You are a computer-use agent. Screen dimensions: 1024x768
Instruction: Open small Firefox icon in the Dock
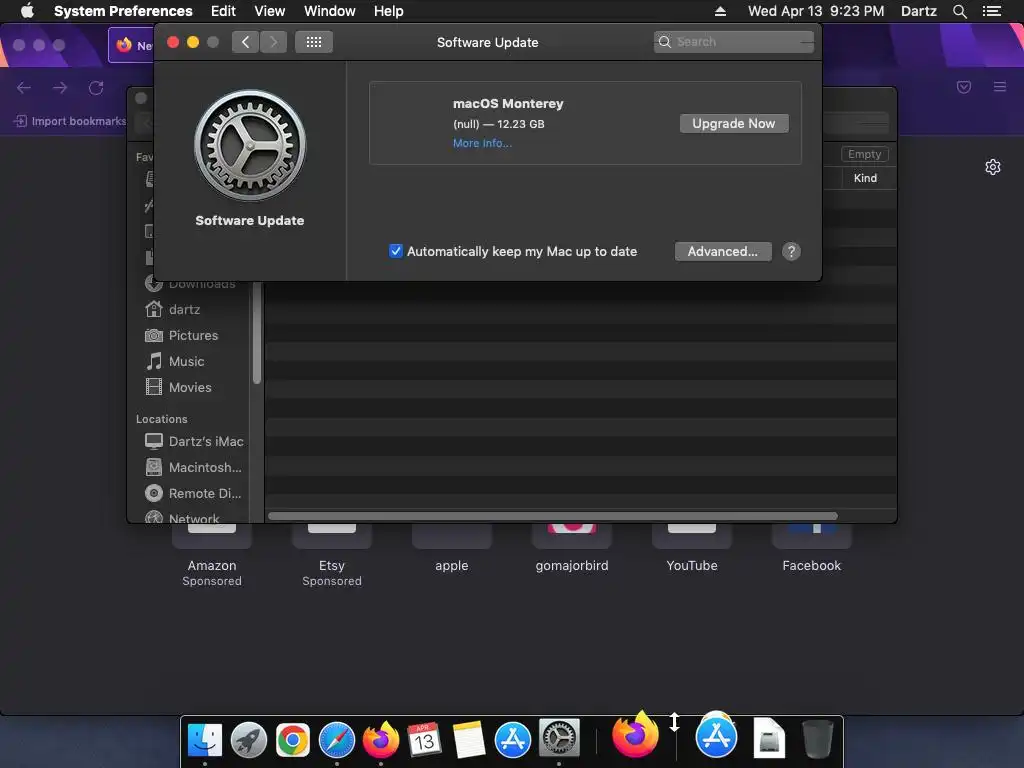coord(380,739)
